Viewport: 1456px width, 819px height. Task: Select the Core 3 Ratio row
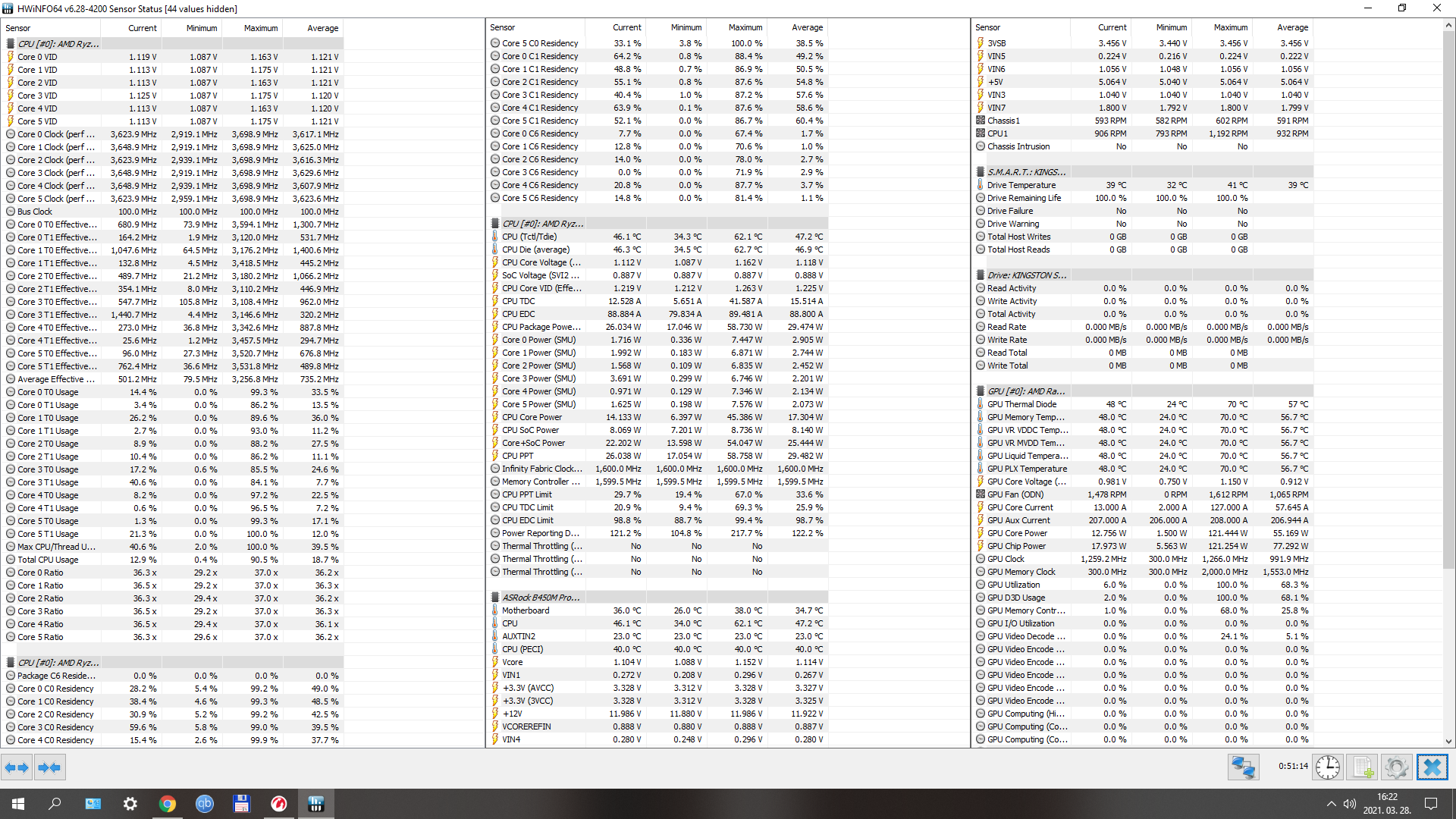coord(173,611)
